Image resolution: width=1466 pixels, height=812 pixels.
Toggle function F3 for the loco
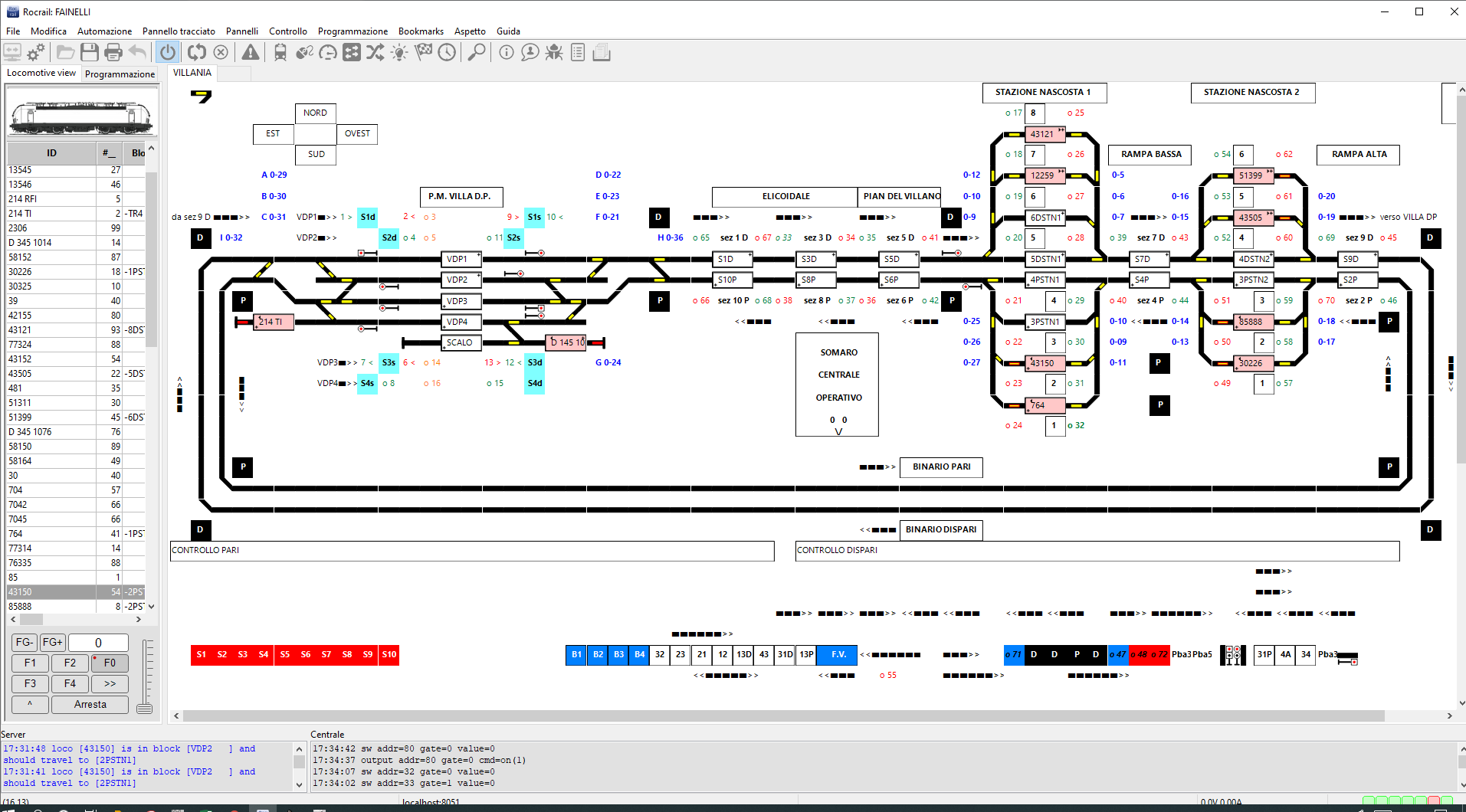(30, 683)
